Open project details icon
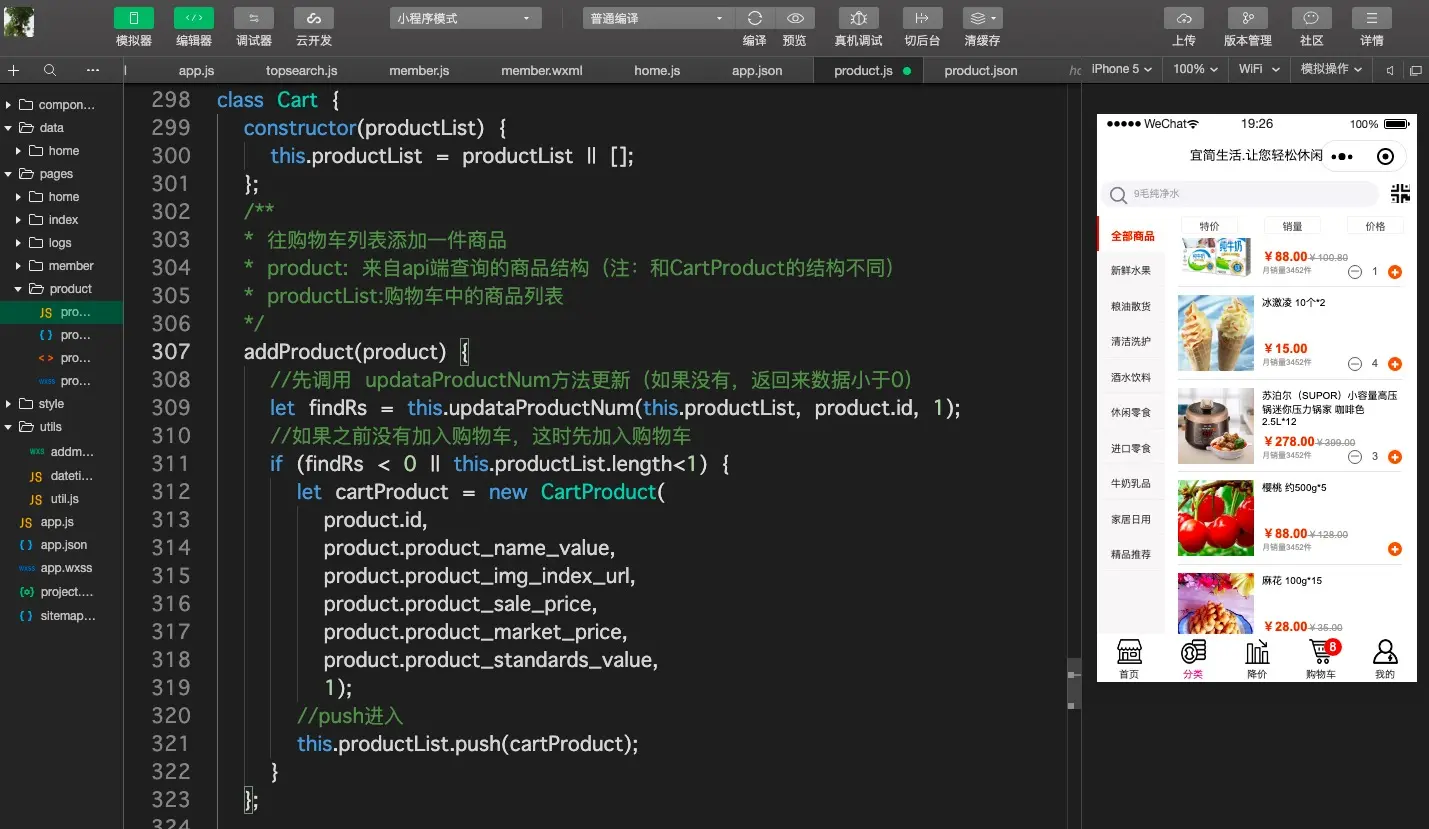The height and width of the screenshot is (829, 1429). (1372, 18)
